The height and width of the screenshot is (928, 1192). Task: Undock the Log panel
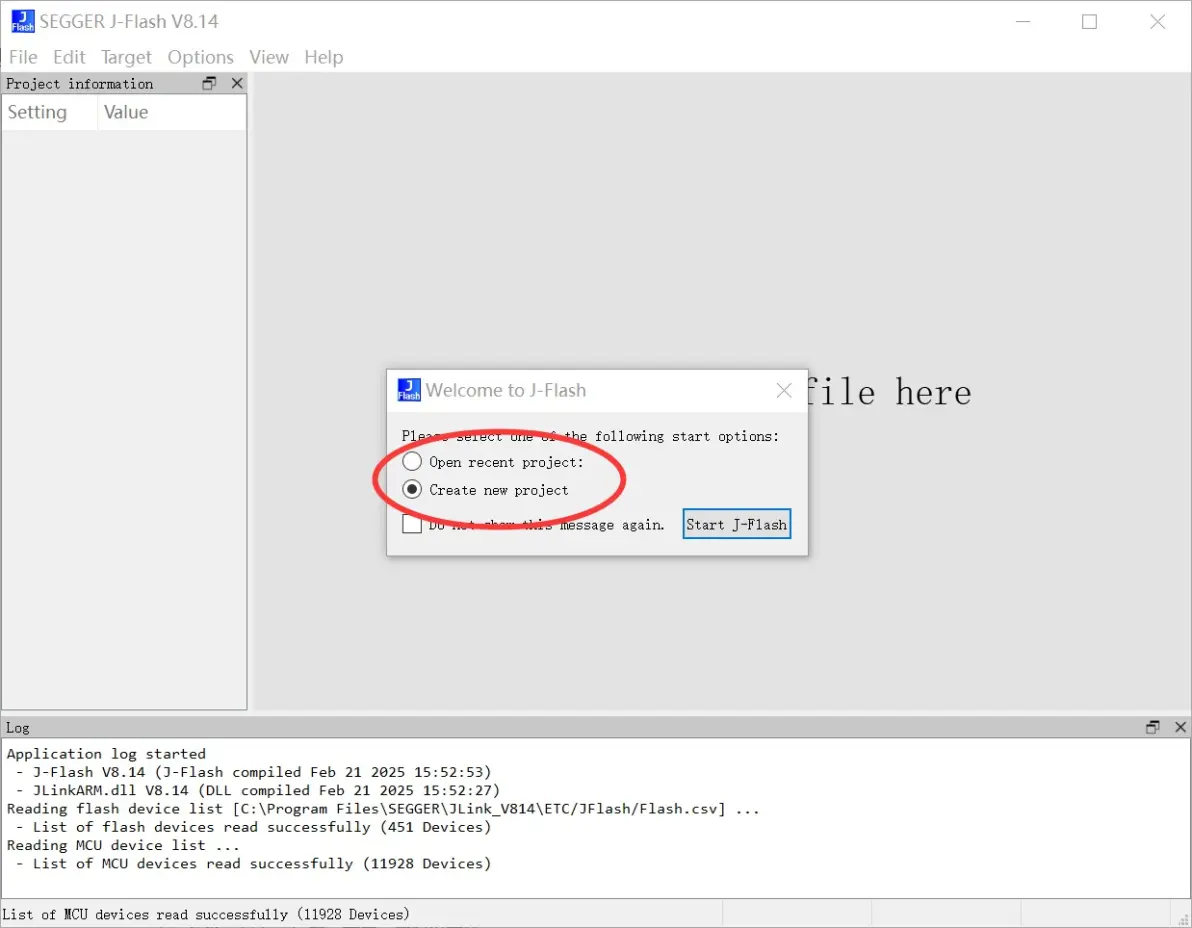point(1152,727)
